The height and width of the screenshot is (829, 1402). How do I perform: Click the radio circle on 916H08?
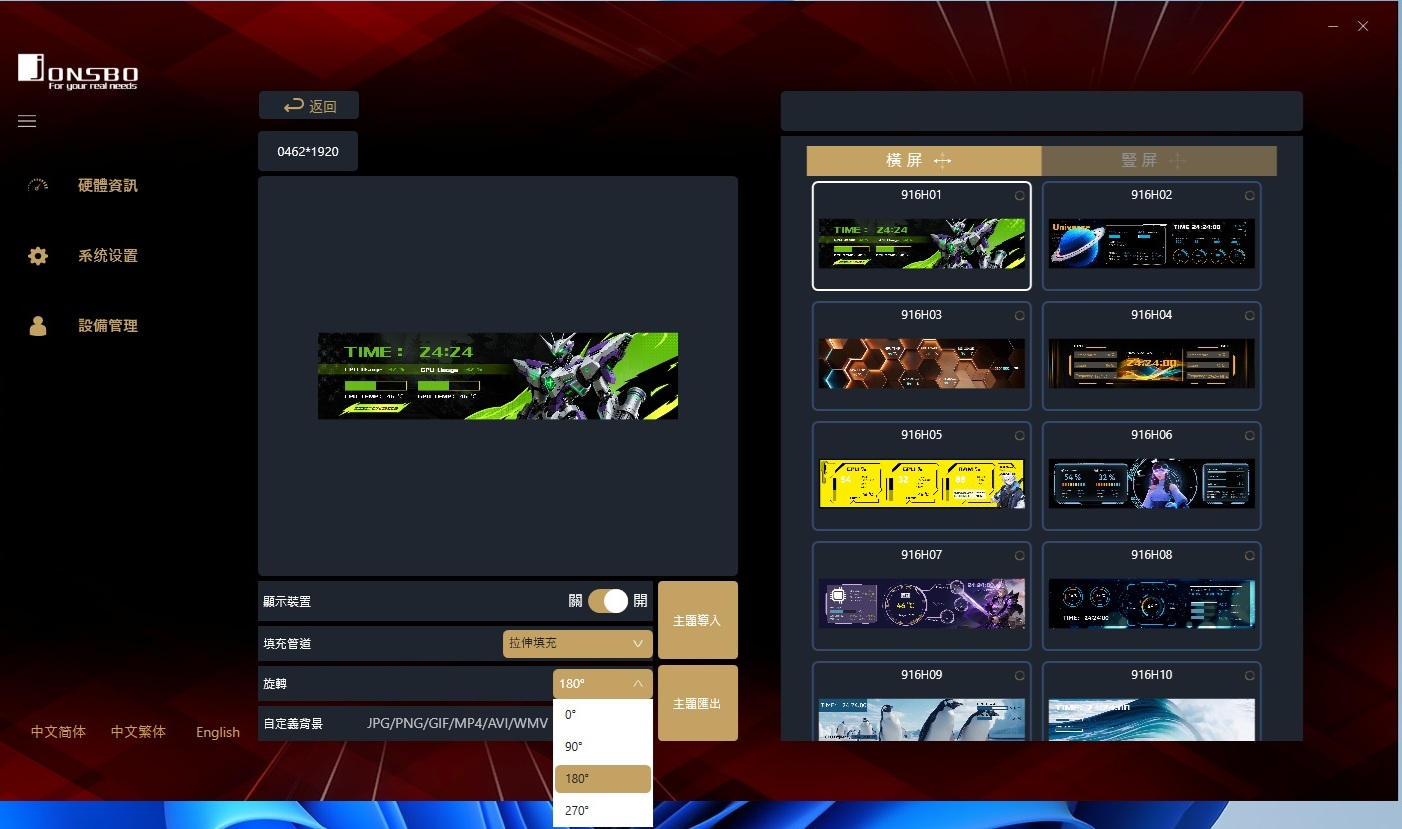point(1249,556)
